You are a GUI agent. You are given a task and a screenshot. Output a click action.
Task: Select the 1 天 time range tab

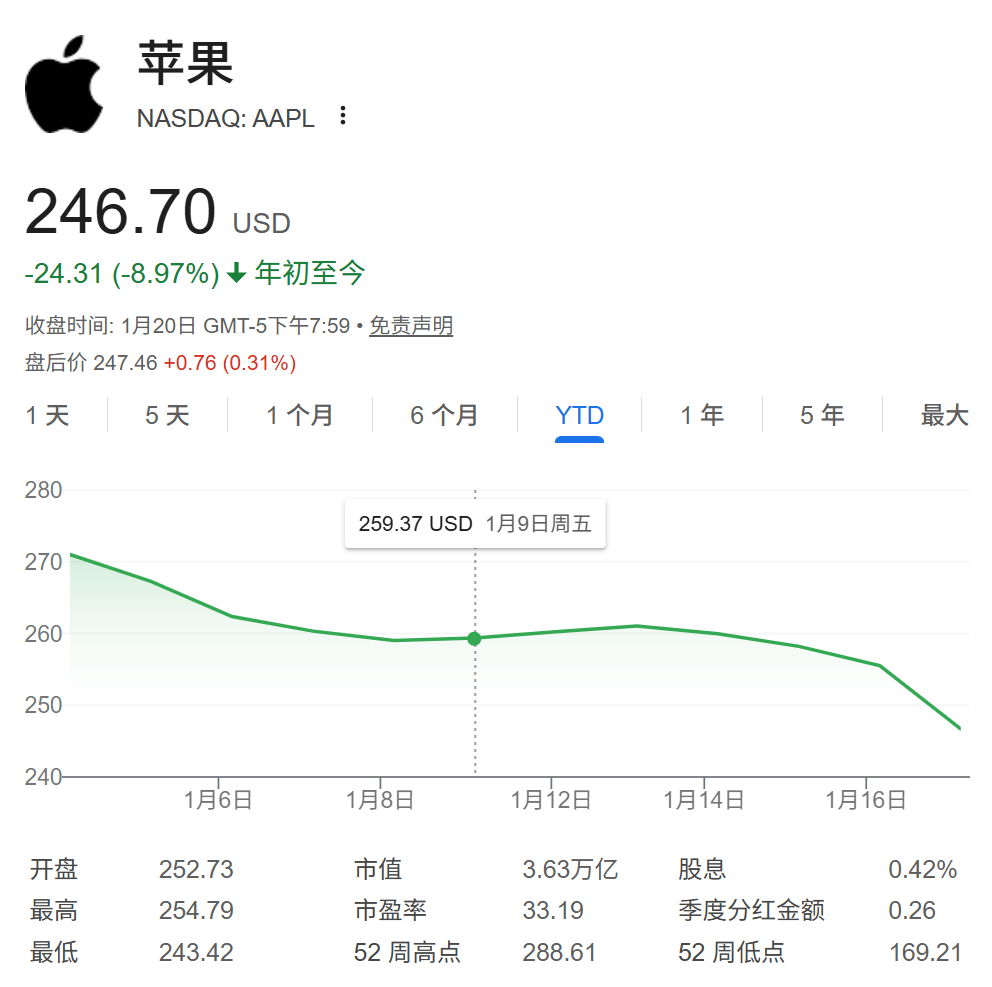click(x=48, y=415)
